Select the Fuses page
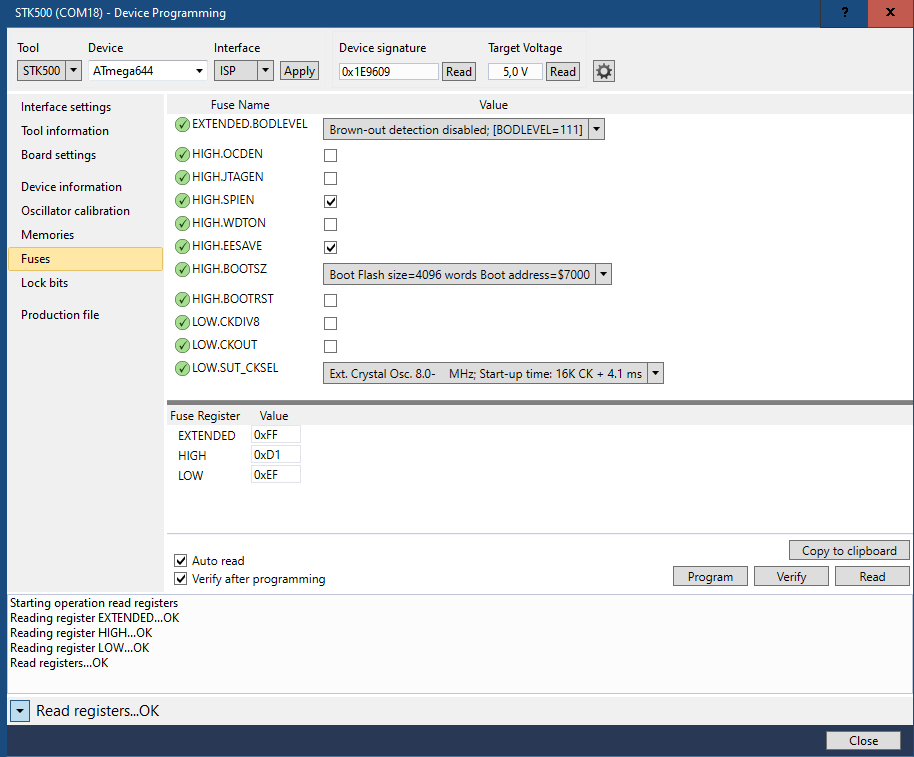This screenshot has width=914, height=757. [x=86, y=259]
